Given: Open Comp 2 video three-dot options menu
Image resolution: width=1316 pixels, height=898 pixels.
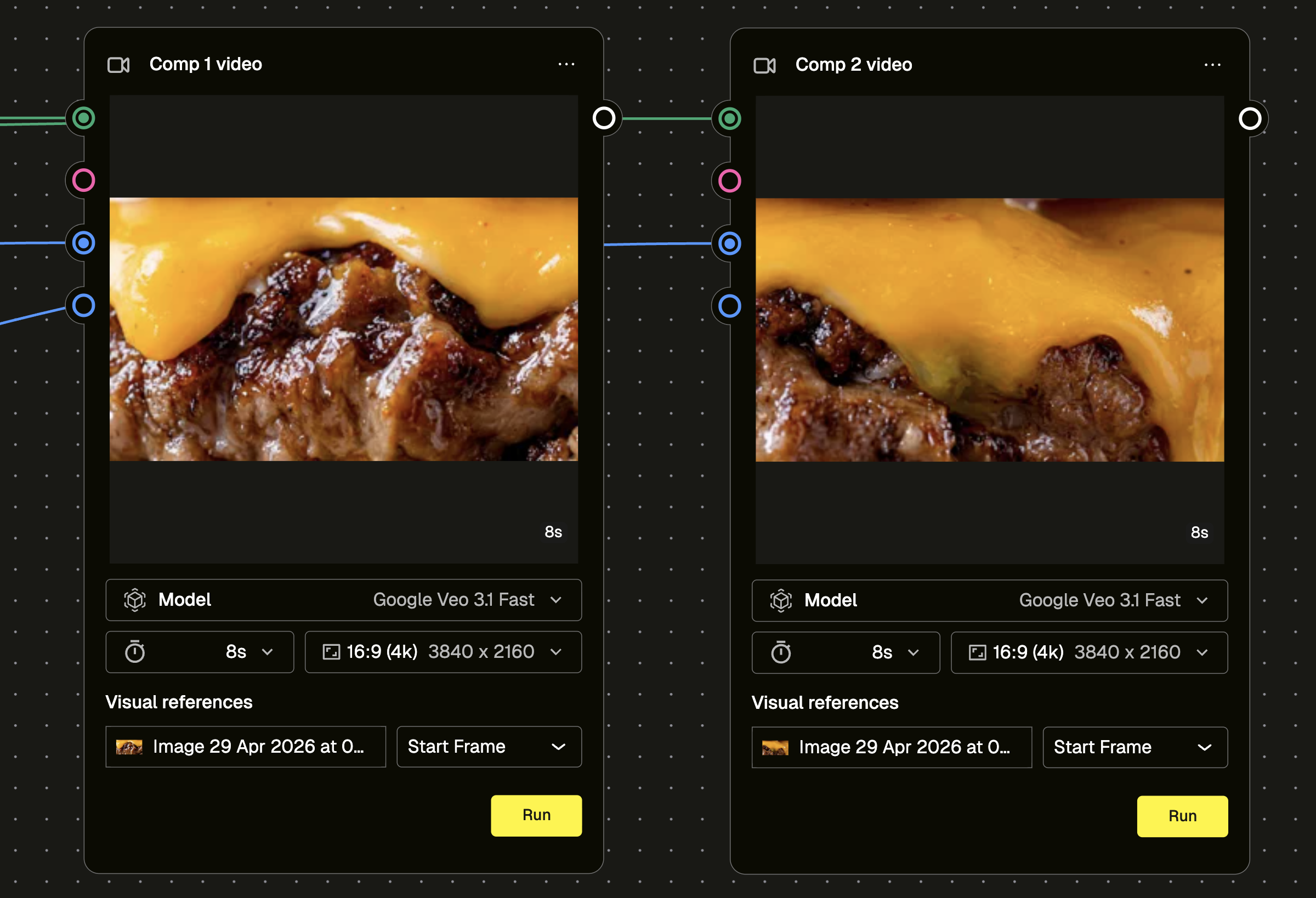Looking at the screenshot, I should click(1212, 65).
